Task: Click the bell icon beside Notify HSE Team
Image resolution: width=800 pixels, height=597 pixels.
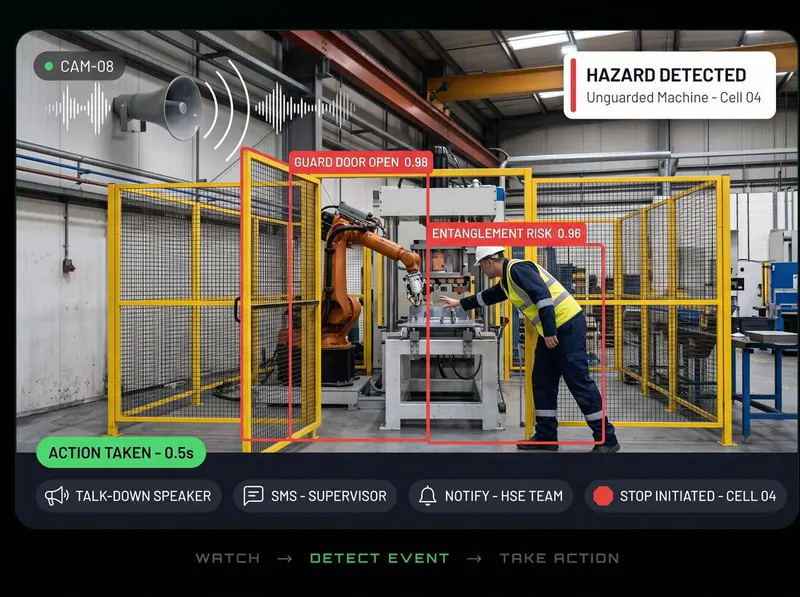Action: (428, 495)
